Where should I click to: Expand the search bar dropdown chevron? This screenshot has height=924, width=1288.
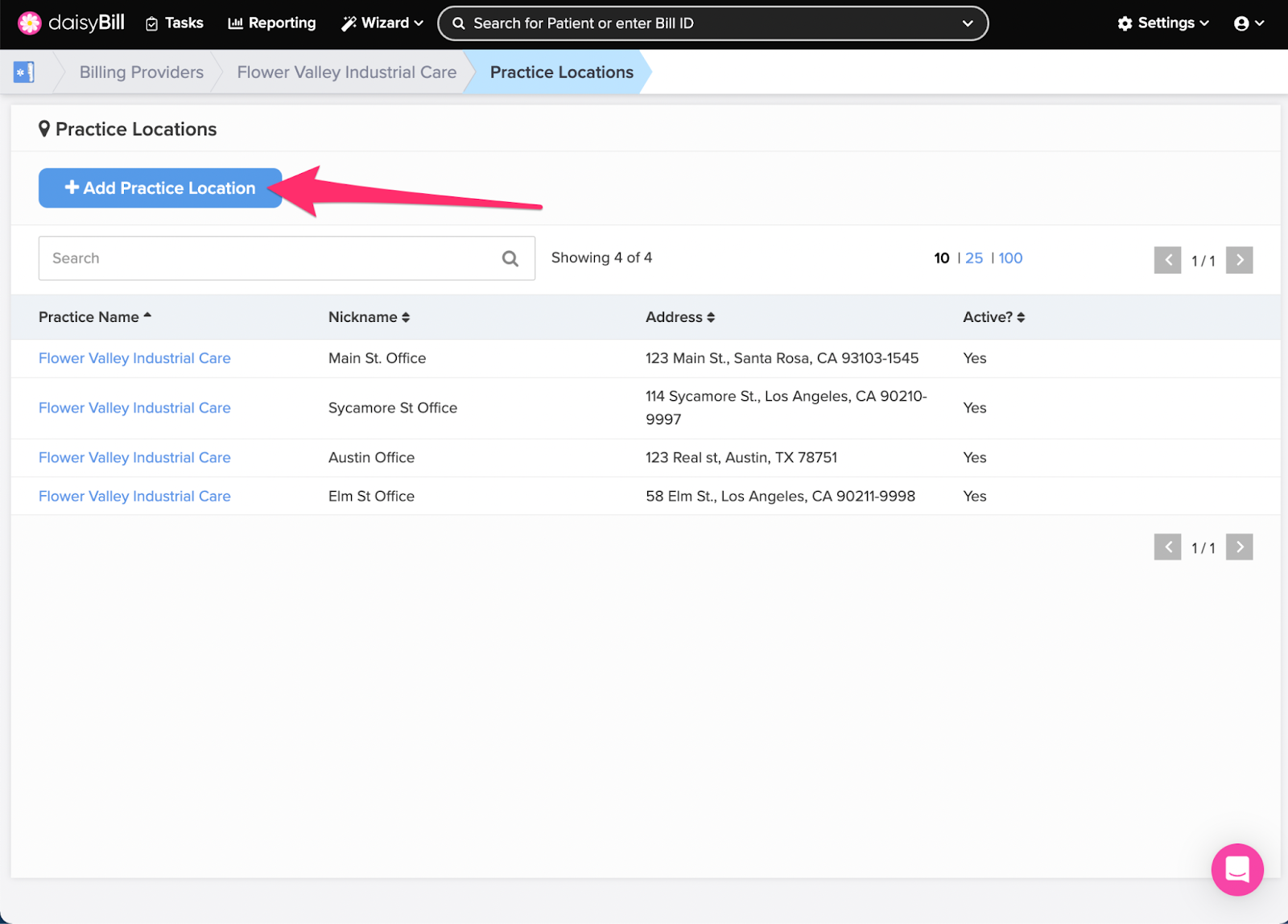click(968, 23)
